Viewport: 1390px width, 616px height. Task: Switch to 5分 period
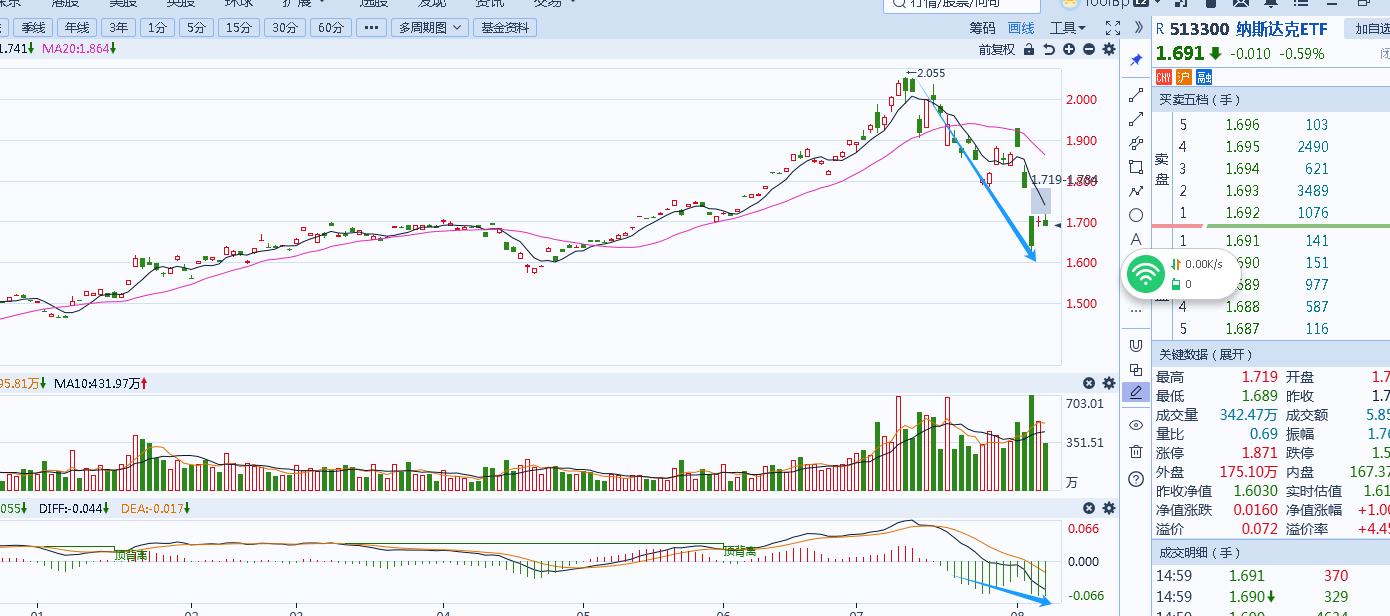(197, 28)
